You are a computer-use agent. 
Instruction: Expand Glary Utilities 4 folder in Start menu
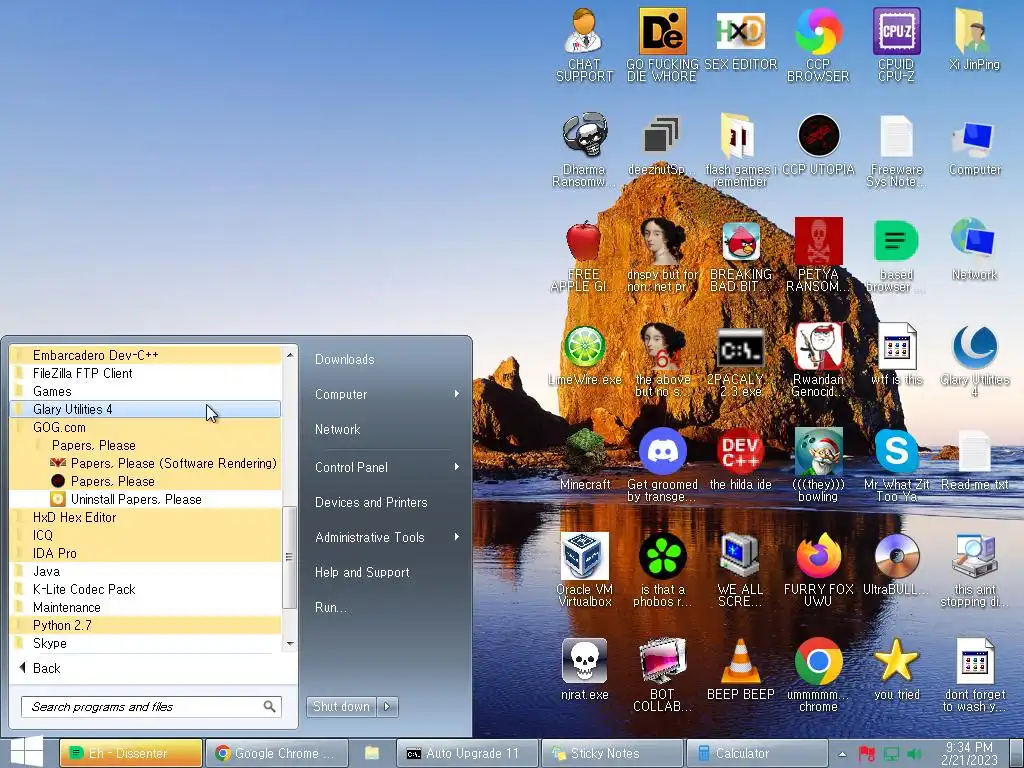pos(145,409)
